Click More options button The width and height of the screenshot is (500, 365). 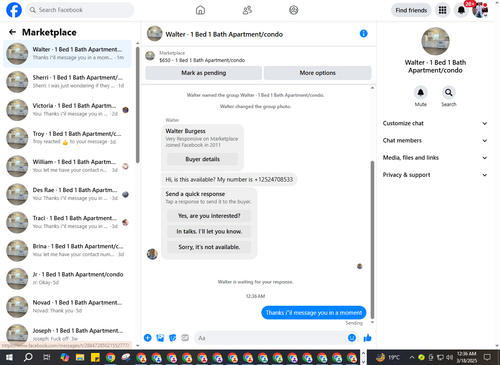pyautogui.click(x=317, y=73)
